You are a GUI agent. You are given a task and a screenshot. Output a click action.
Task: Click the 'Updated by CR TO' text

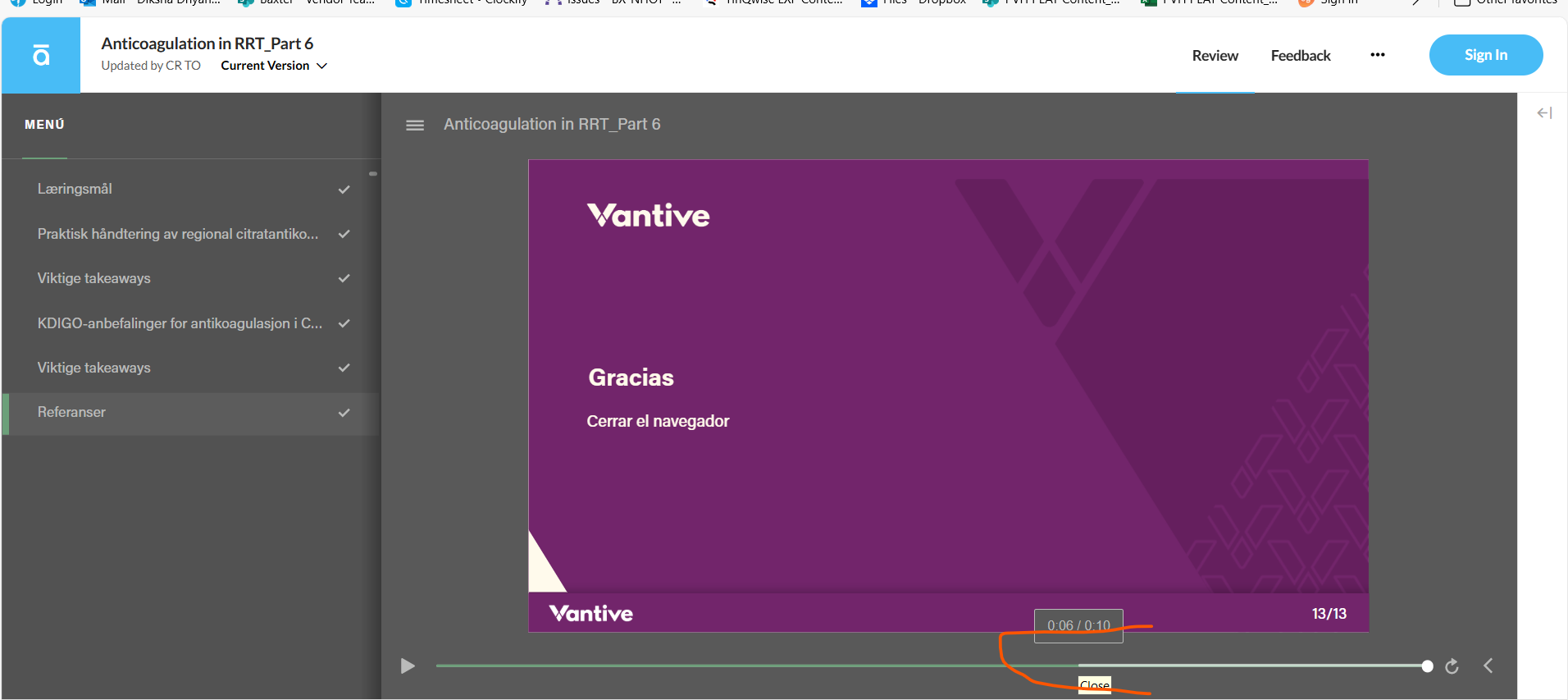(151, 66)
